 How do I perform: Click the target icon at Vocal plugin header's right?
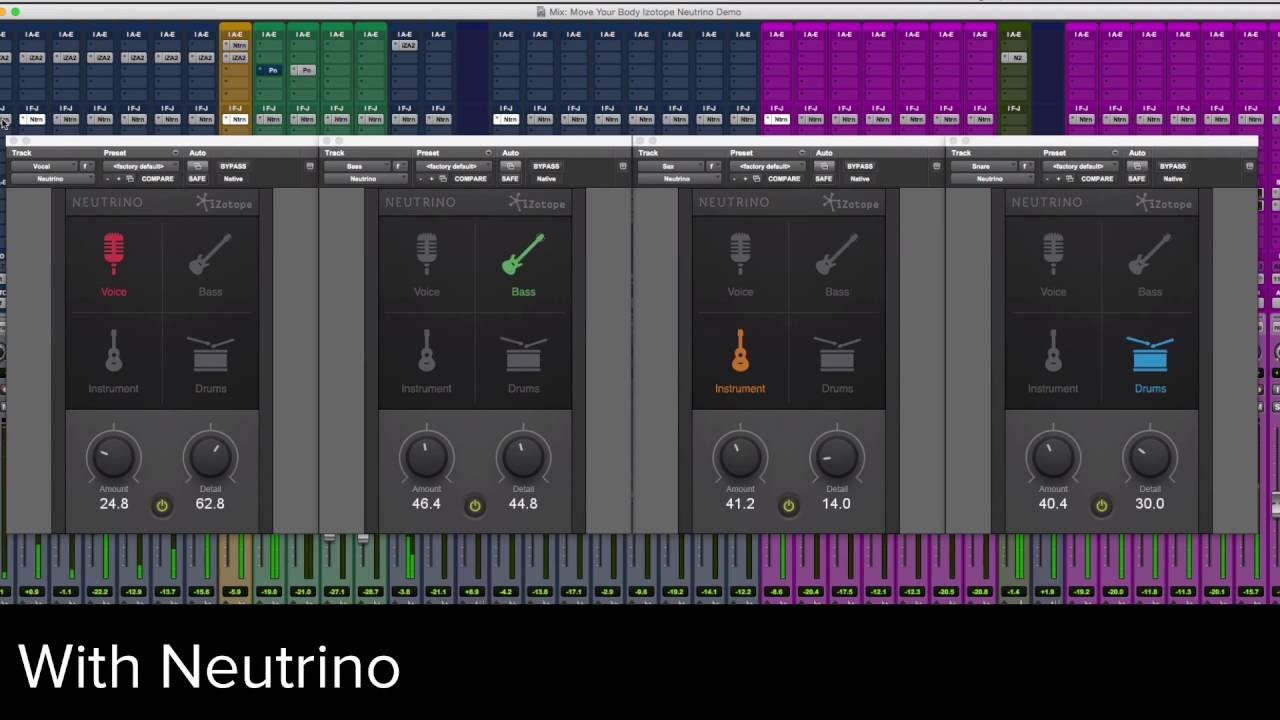click(x=310, y=166)
